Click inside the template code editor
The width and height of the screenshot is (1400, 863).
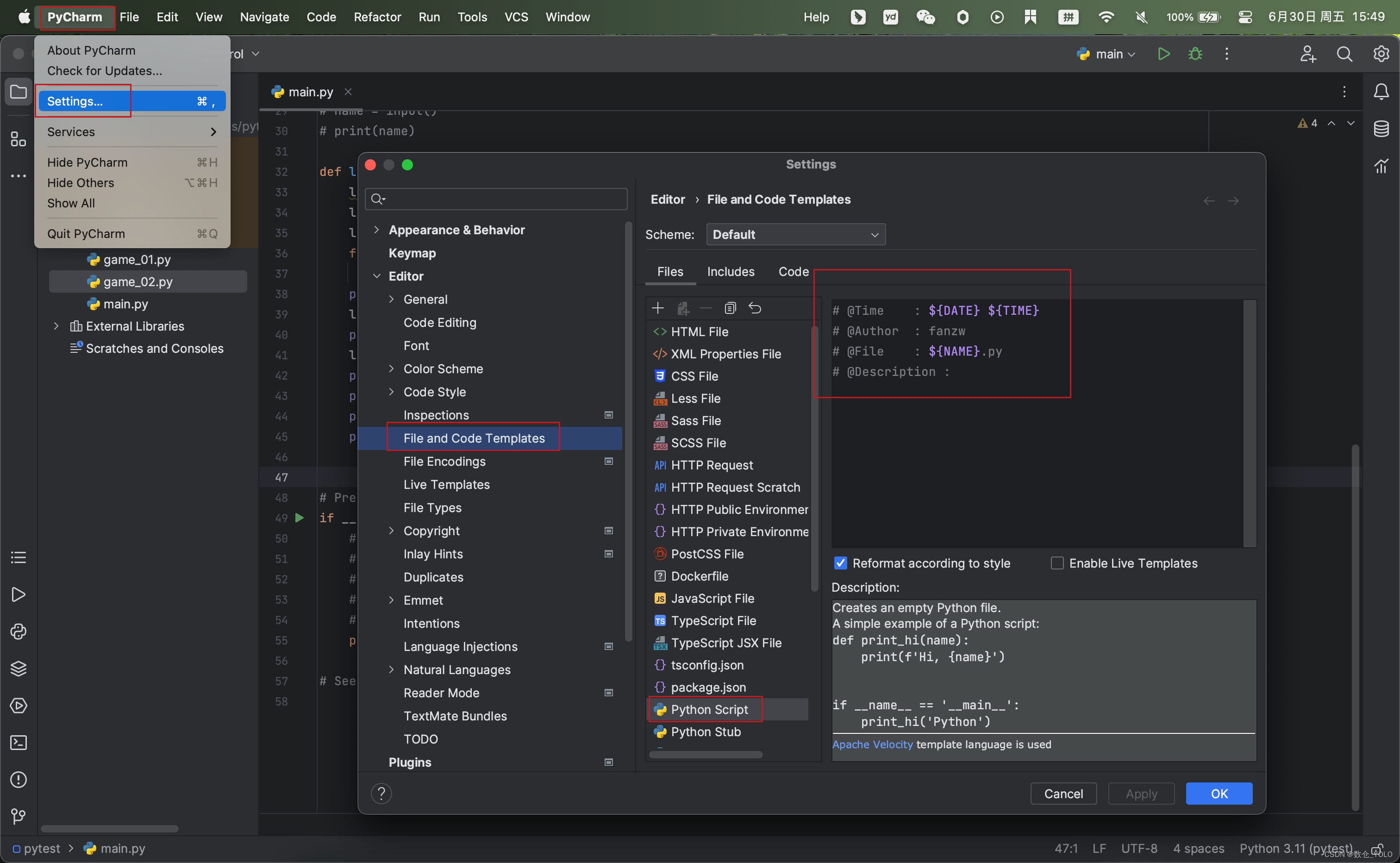pos(1037,423)
